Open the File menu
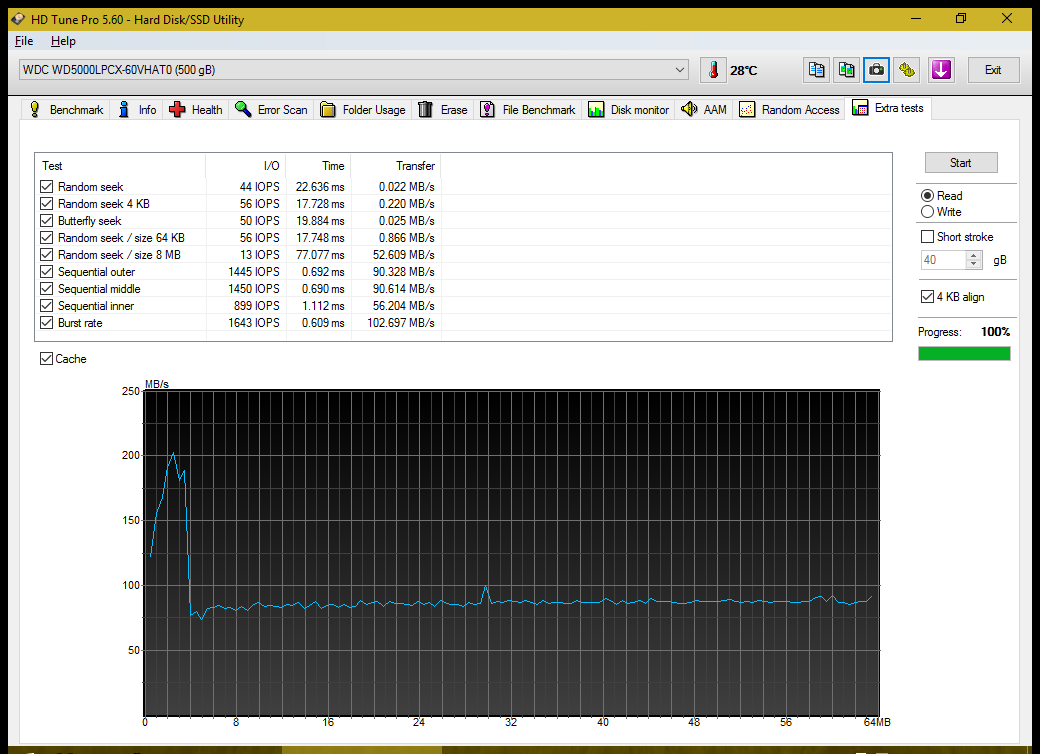This screenshot has width=1040, height=754. tap(24, 41)
